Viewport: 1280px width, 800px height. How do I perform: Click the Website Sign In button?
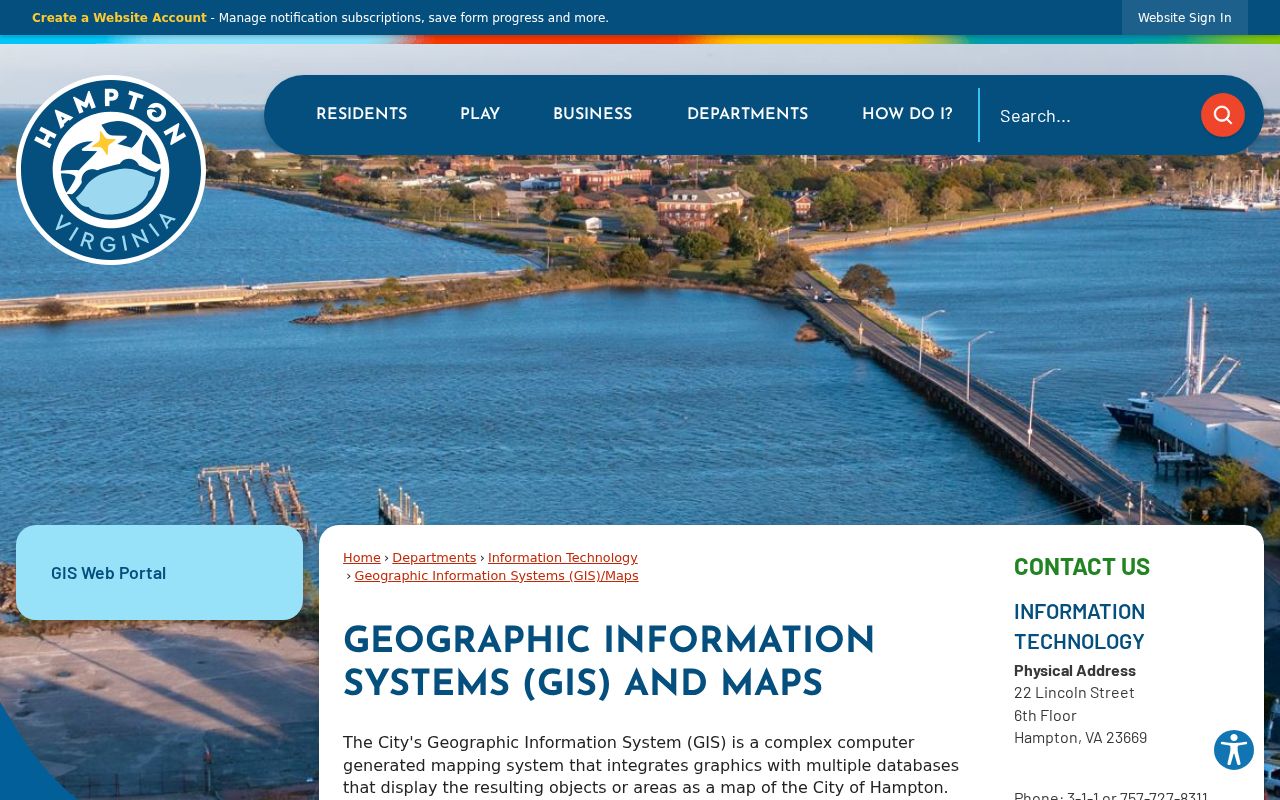point(1184,18)
